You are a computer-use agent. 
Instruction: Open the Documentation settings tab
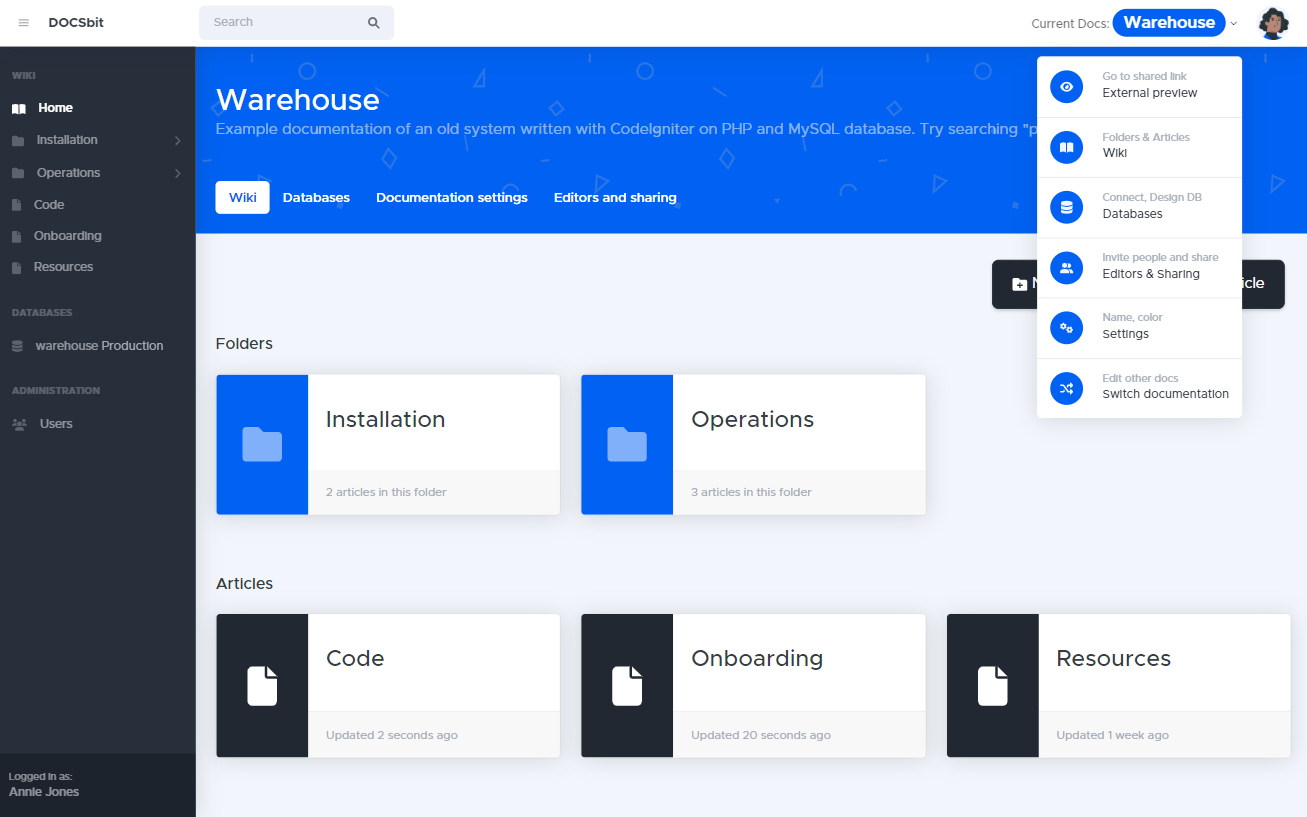[451, 198]
